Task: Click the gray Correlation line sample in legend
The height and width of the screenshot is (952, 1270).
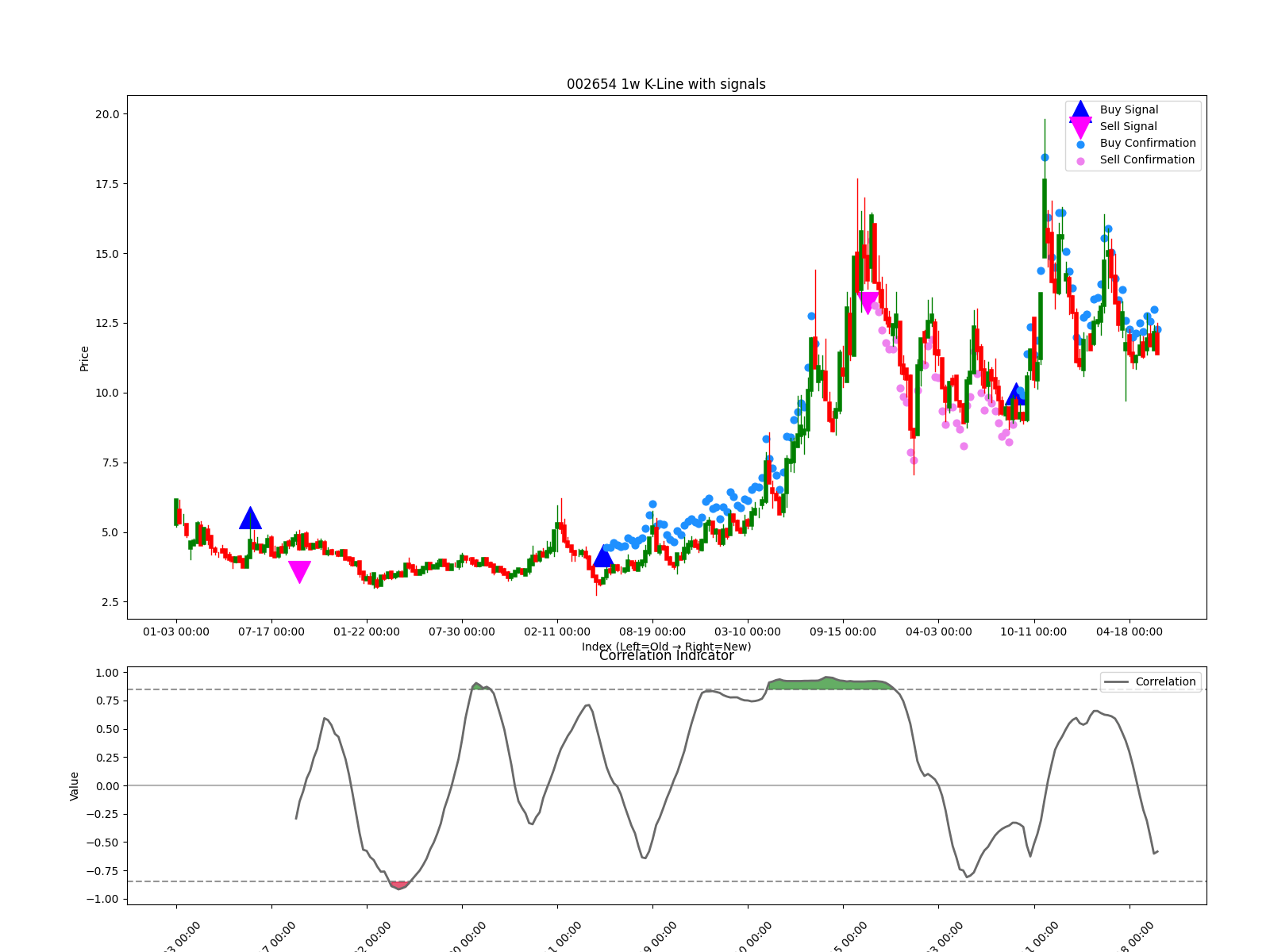Action: [1116, 682]
